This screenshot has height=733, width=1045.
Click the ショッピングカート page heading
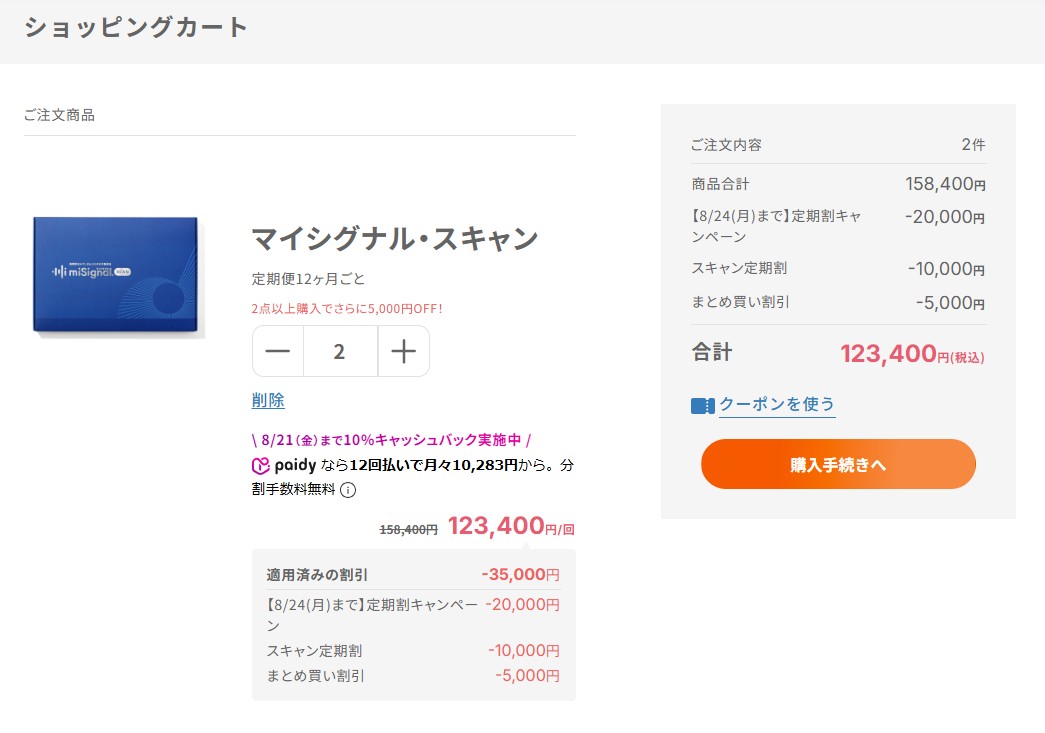coord(136,27)
